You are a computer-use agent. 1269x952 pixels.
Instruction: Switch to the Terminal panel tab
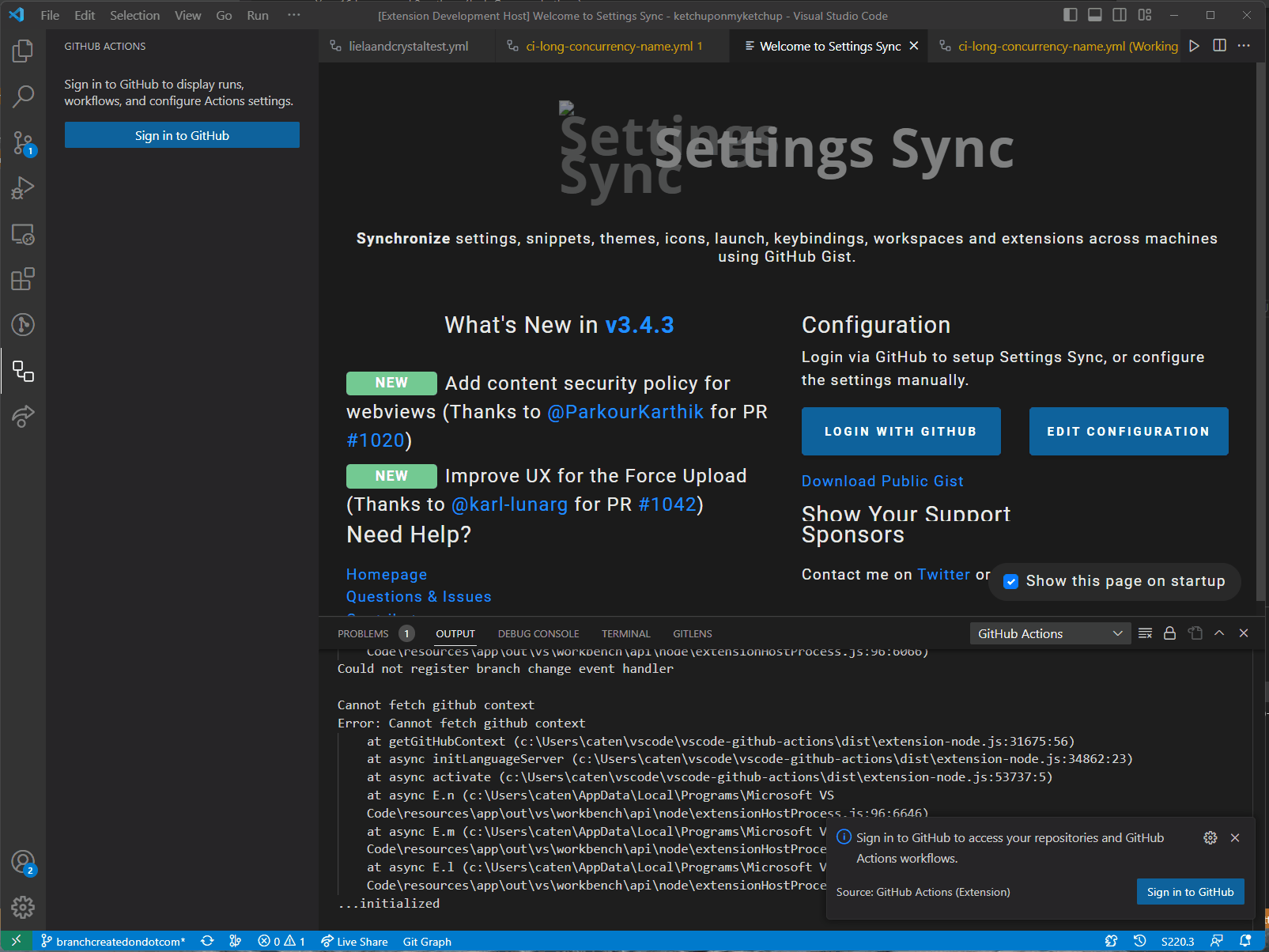(x=625, y=633)
